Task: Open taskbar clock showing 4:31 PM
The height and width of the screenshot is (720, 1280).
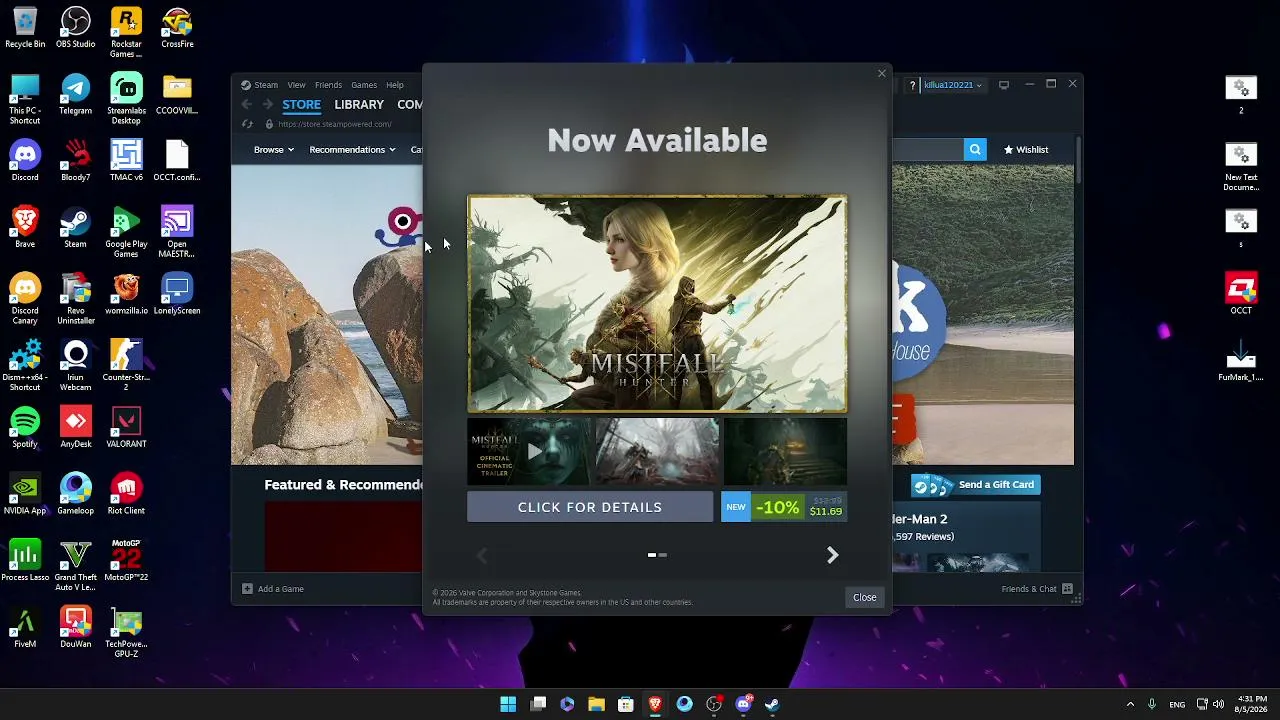Action: (x=1252, y=704)
